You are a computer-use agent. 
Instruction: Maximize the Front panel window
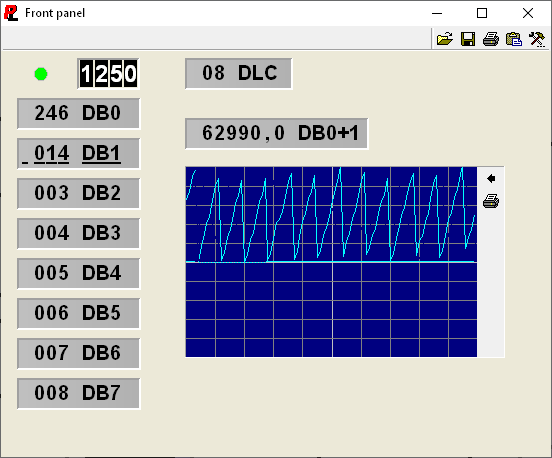[482, 13]
